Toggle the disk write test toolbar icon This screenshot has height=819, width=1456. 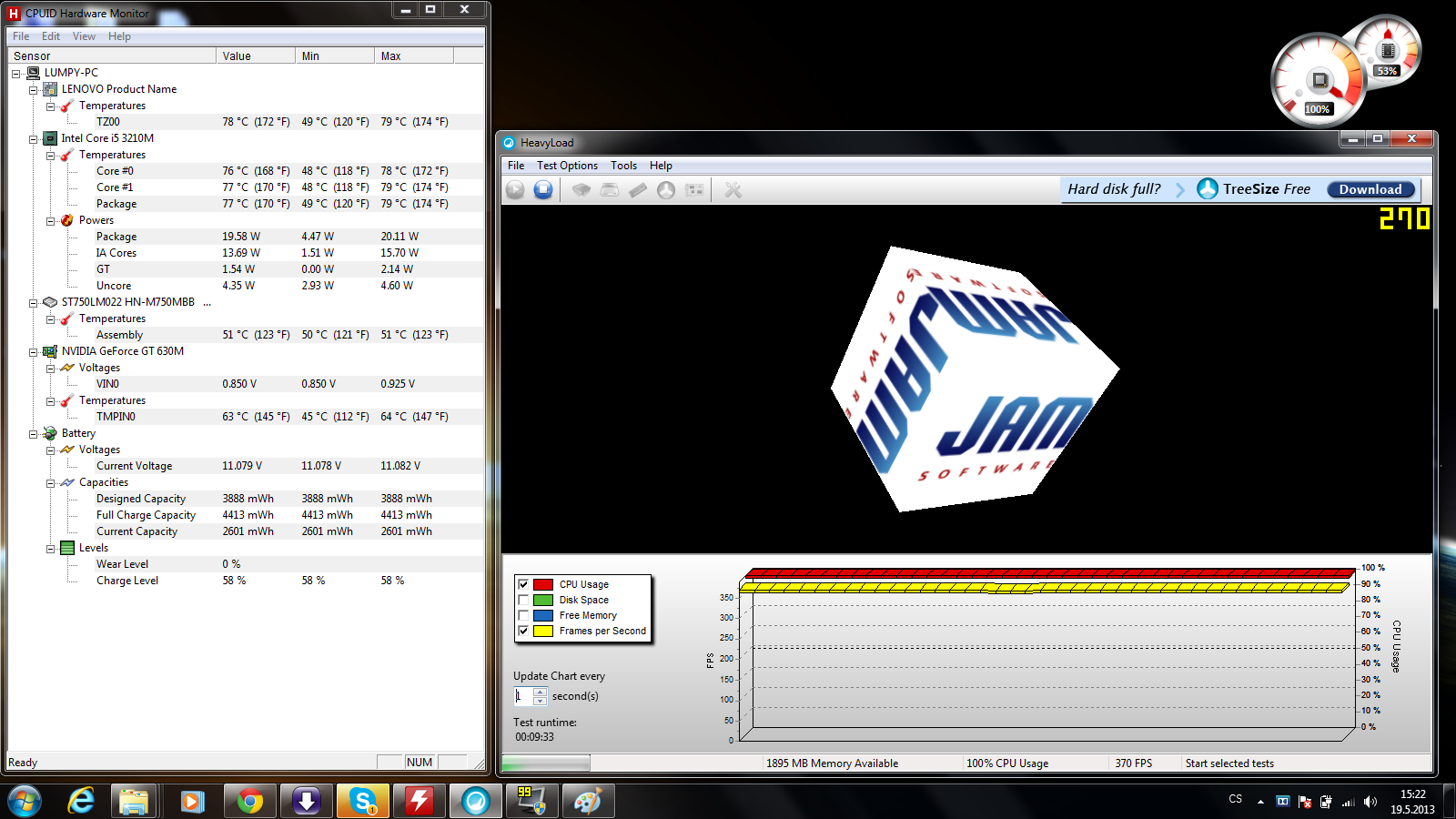click(x=610, y=189)
